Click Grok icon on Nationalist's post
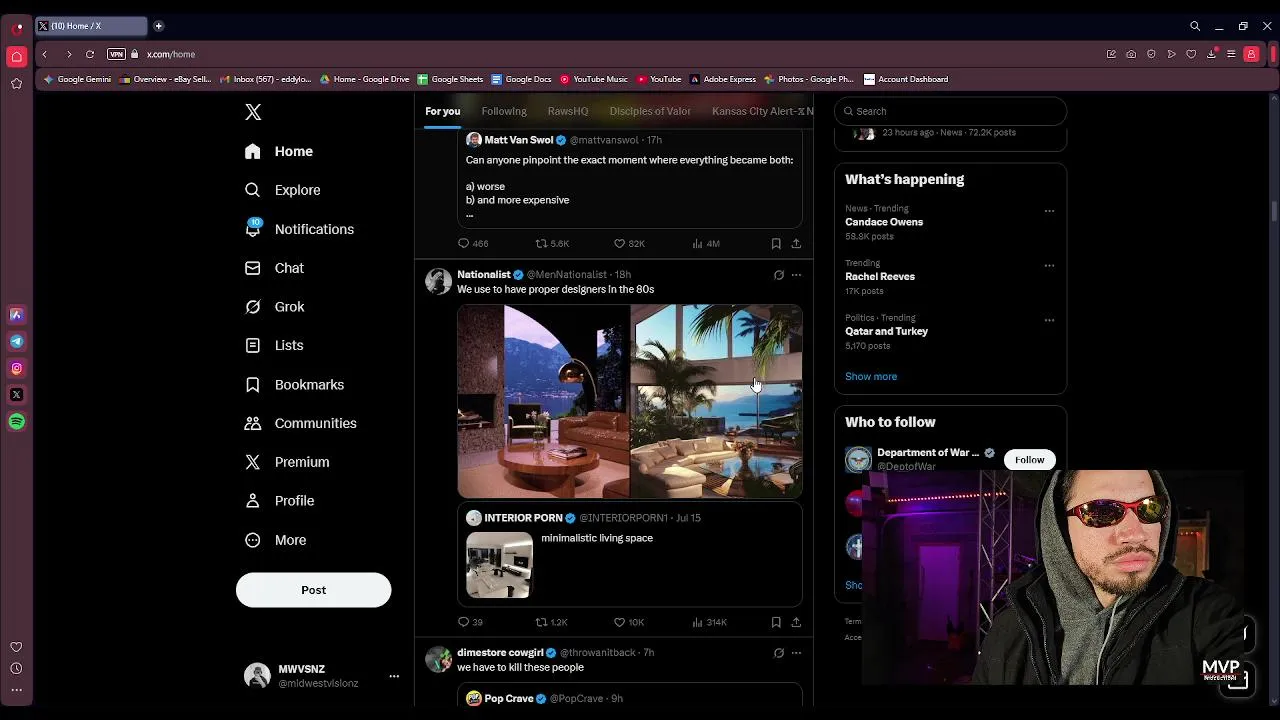The height and width of the screenshot is (720, 1280). (x=779, y=274)
